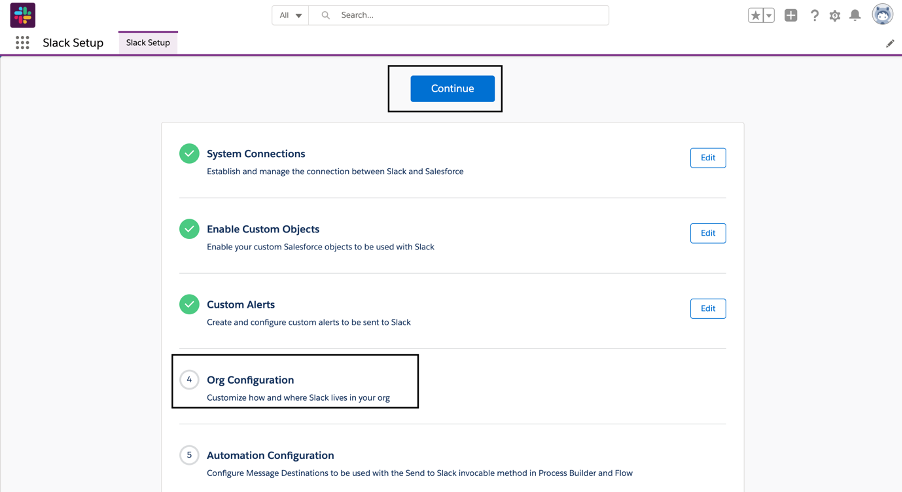Open the Setup gear icon
The image size is (902, 492).
pyautogui.click(x=835, y=16)
